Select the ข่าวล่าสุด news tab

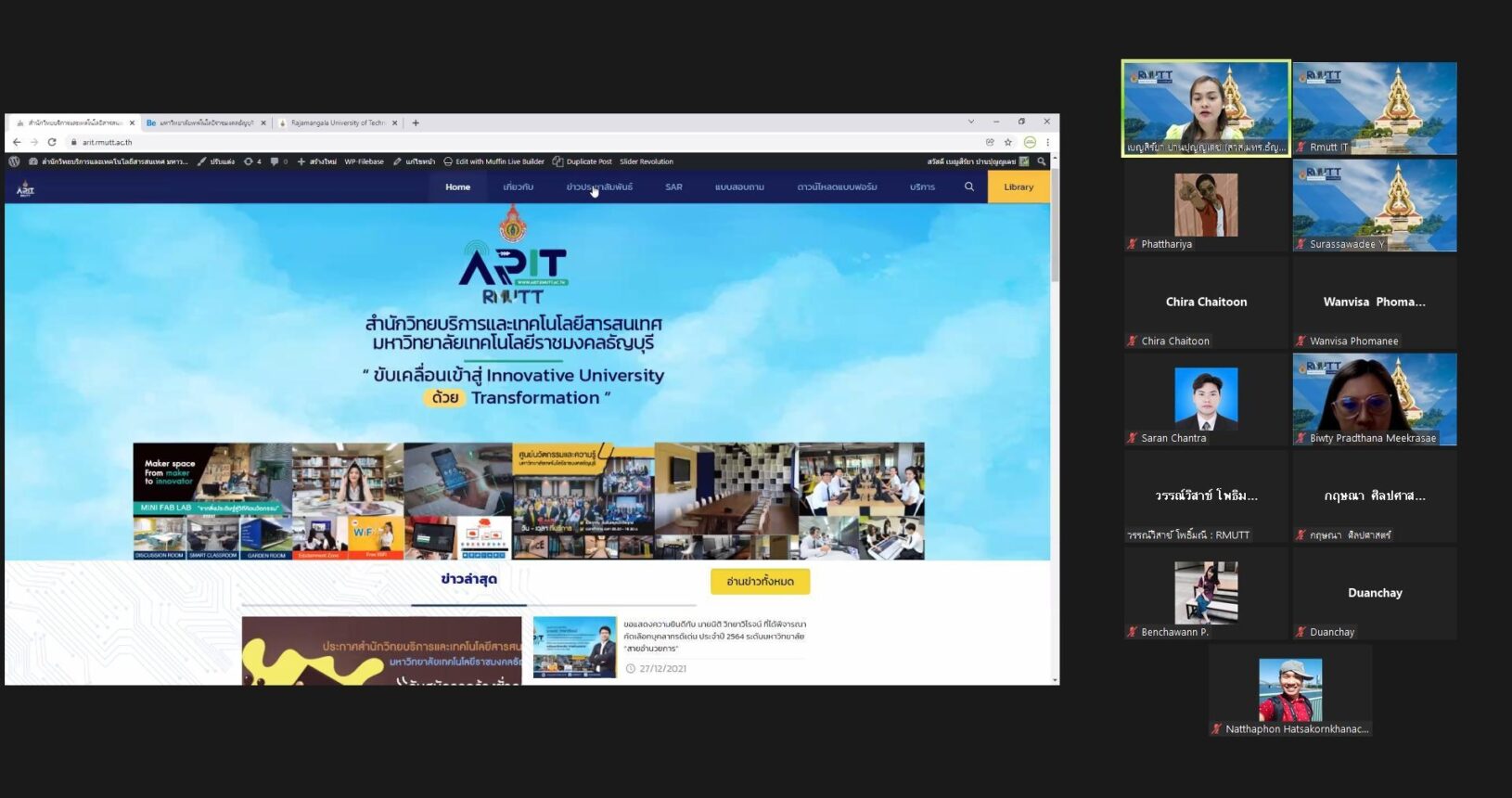[x=468, y=579]
